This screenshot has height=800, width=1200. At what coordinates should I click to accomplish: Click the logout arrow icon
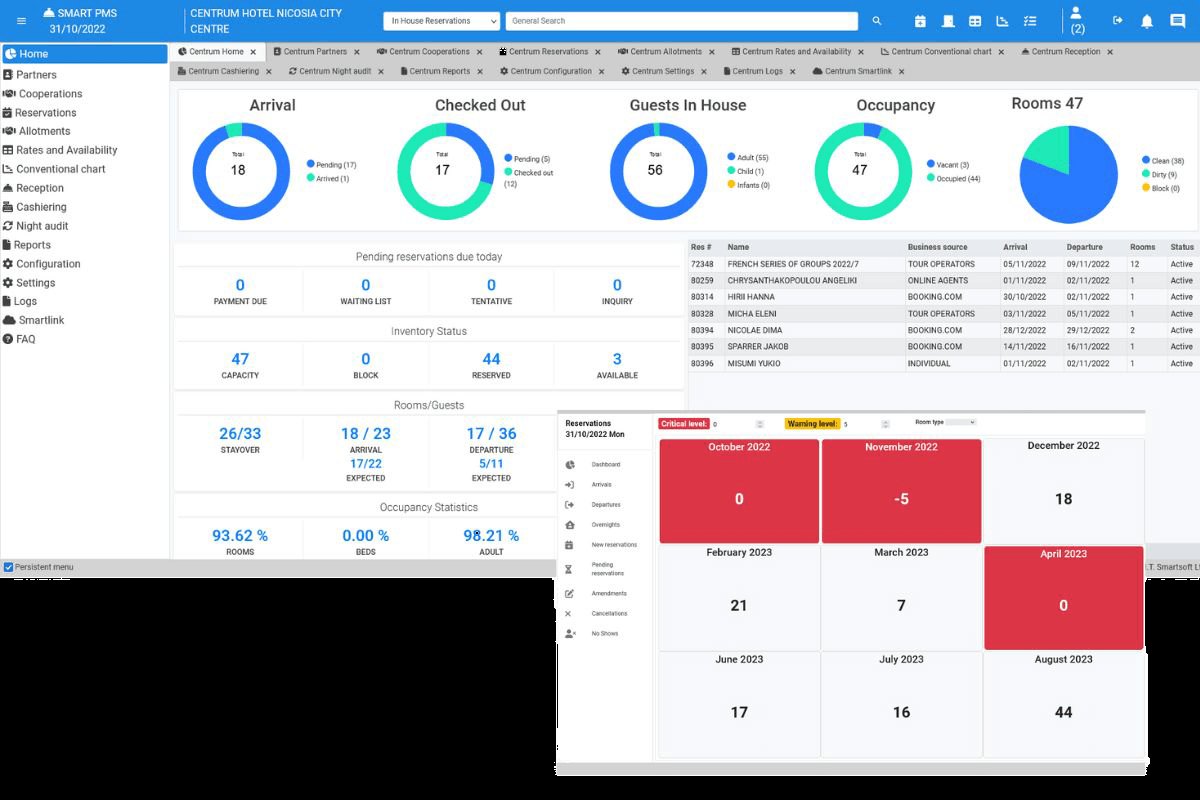tap(1118, 21)
